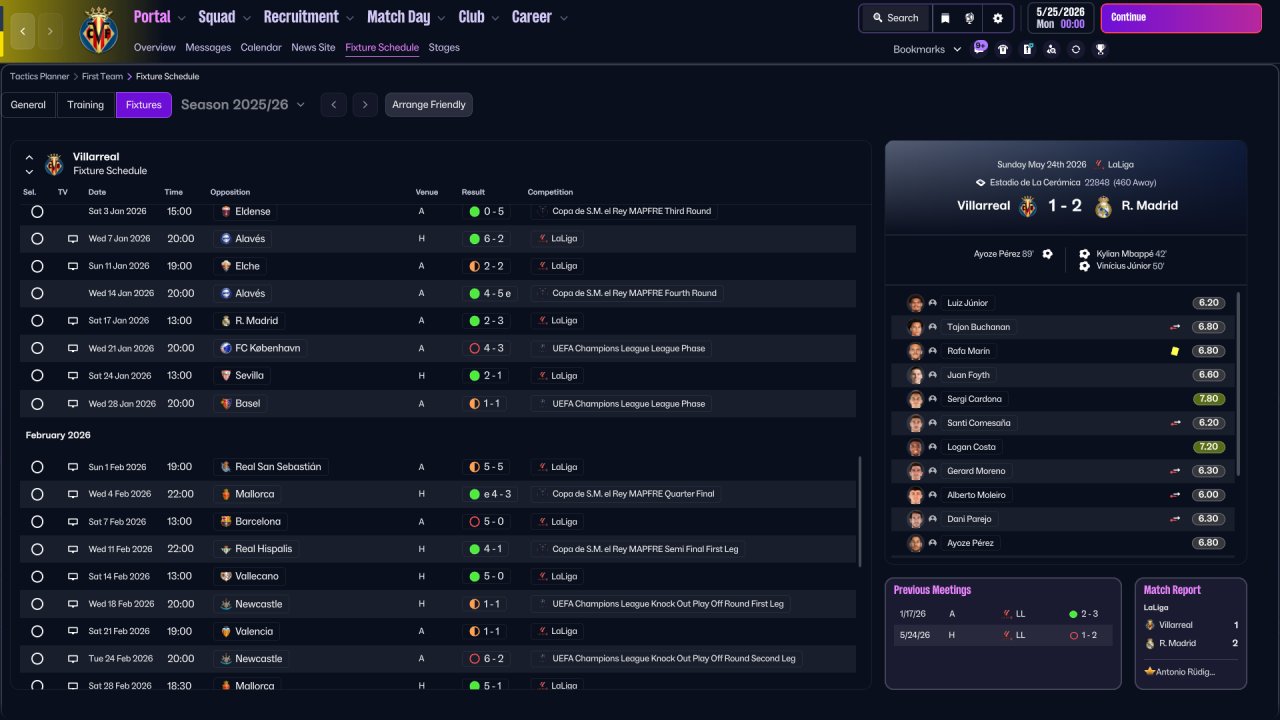Screen dimensions: 1280x720
Task: Click the trophy bookmark icon
Action: [1100, 49]
